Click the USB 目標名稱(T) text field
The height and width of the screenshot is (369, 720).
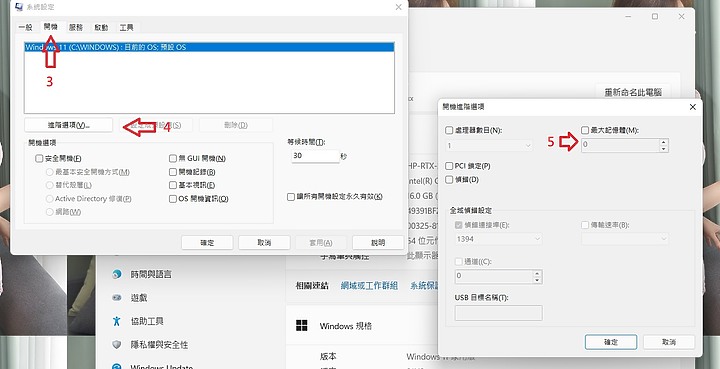click(498, 313)
